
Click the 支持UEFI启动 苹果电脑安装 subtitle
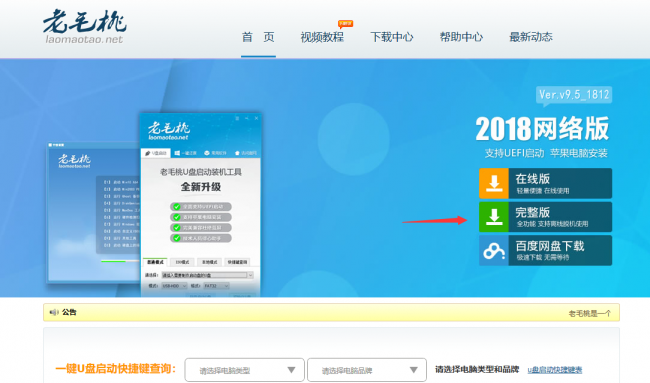(546, 153)
